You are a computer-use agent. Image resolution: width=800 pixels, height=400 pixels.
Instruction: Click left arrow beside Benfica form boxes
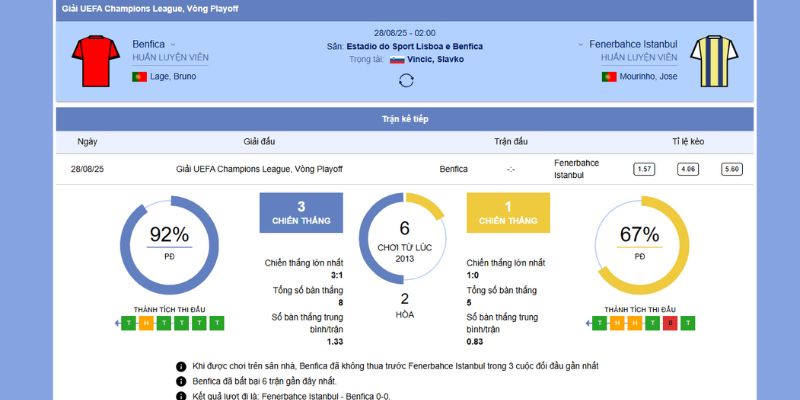click(x=117, y=323)
